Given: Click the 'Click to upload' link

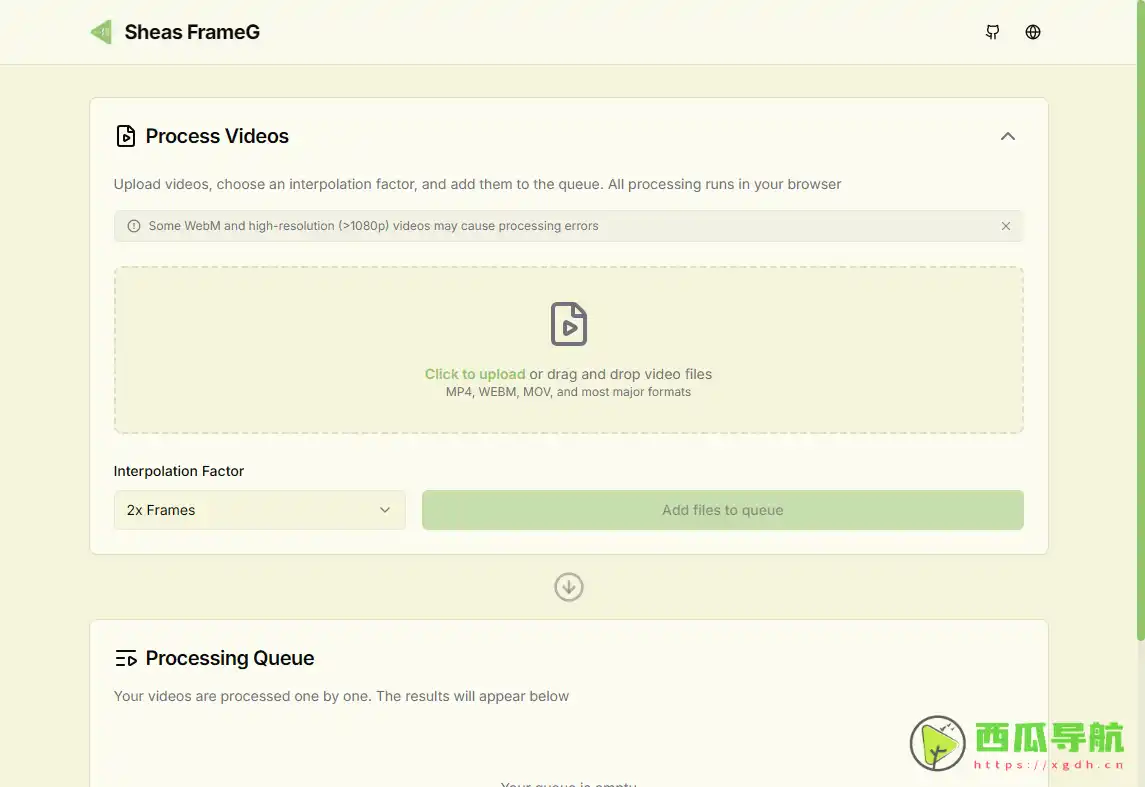Looking at the screenshot, I should 475,374.
